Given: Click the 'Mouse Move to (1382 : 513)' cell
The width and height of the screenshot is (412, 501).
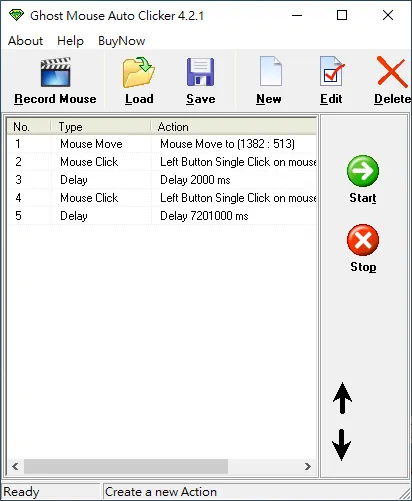Looking at the screenshot, I should coord(227,144).
